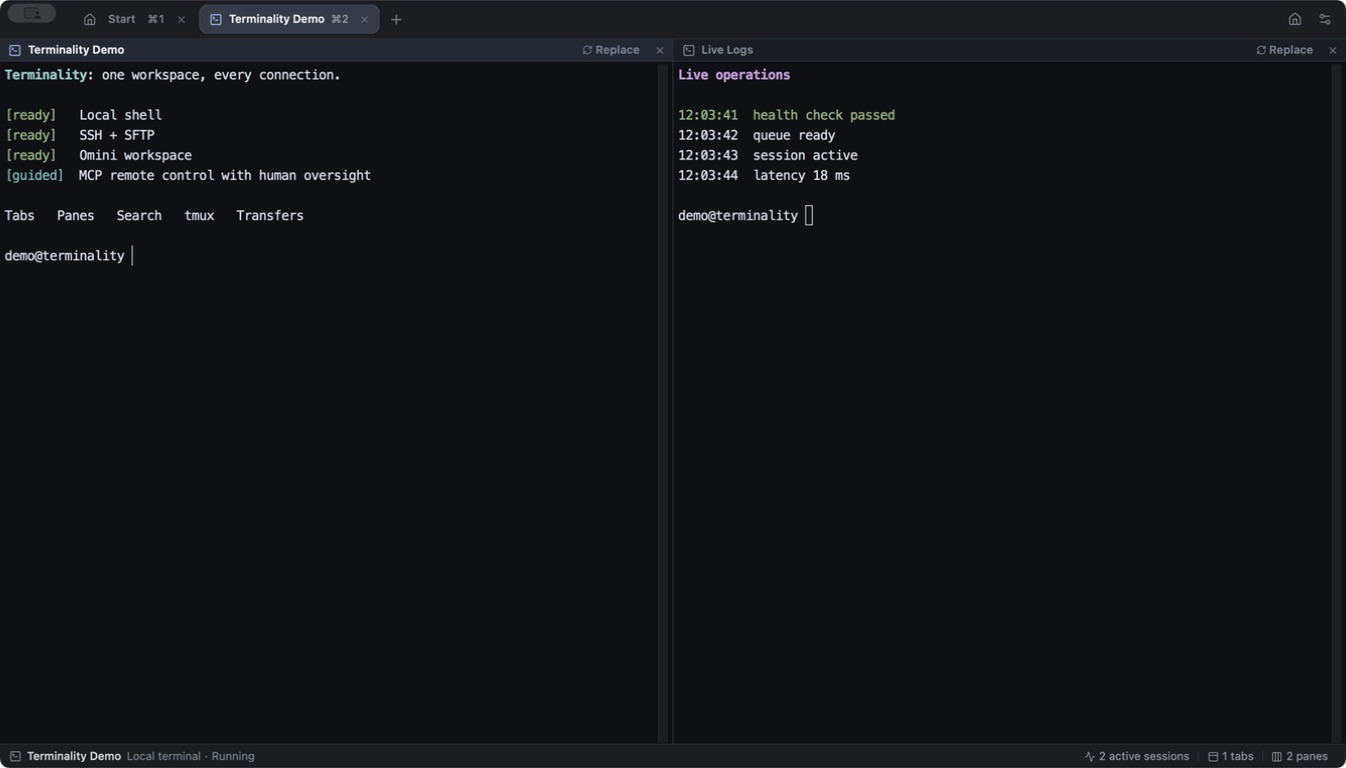This screenshot has width=1346, height=768.
Task: Select the Terminality Demo tab
Action: [289, 19]
